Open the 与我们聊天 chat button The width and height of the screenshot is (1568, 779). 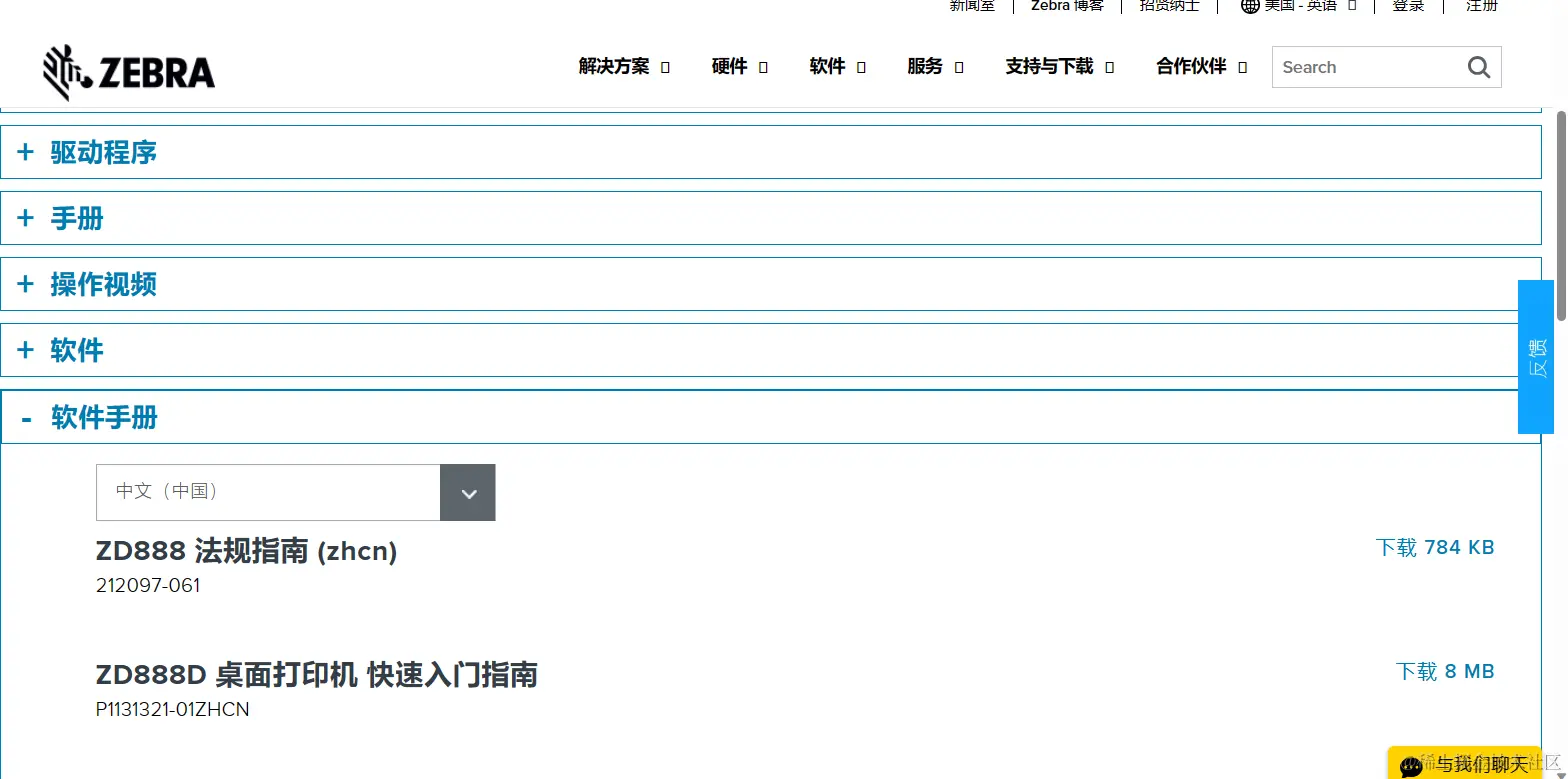1464,764
